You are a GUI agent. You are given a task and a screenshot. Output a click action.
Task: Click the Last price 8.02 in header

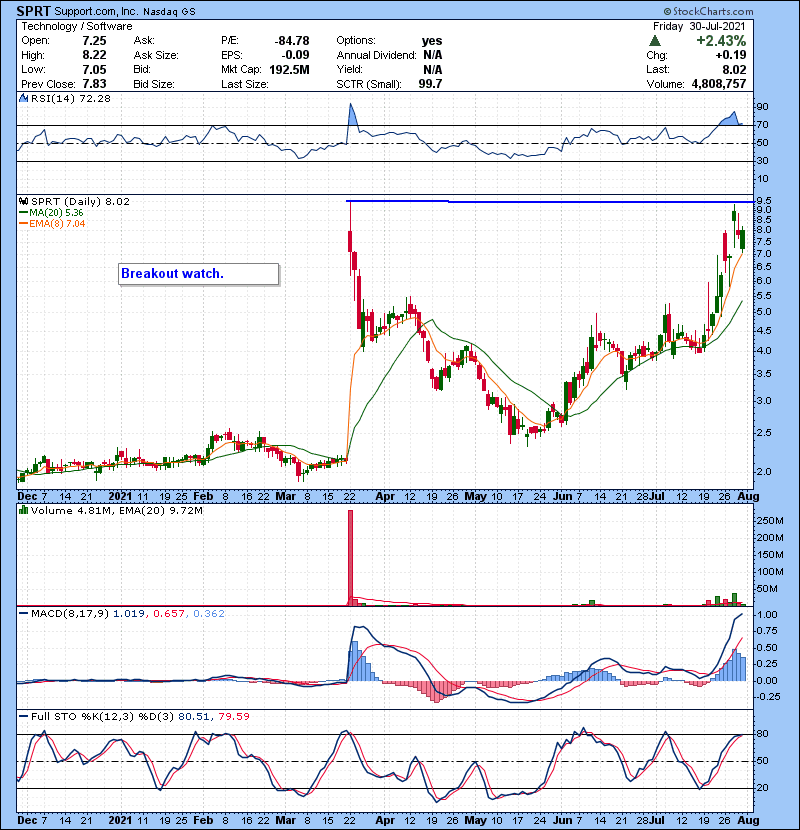click(734, 69)
